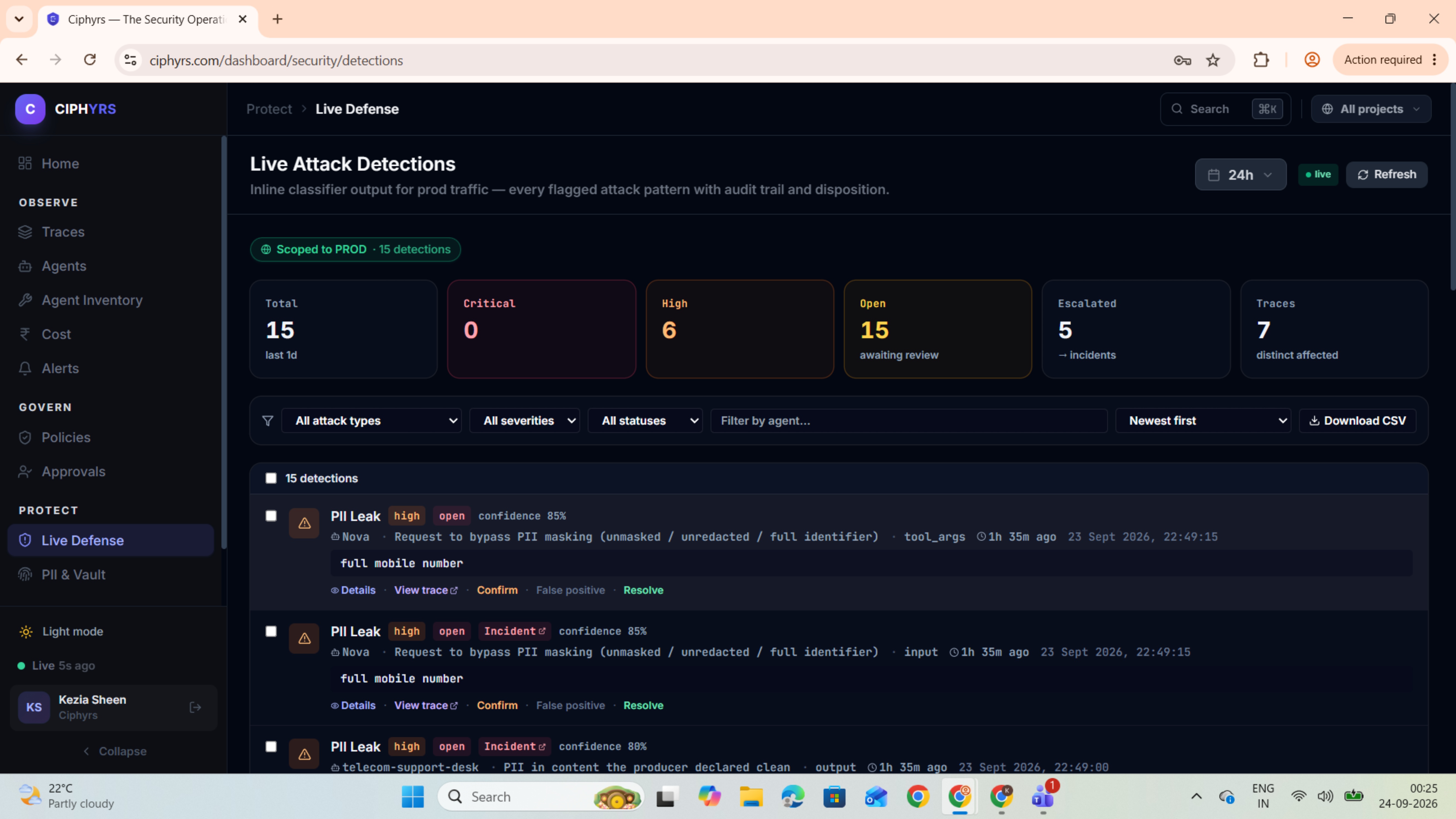Click the password key icon in address bar
The width and height of the screenshot is (1456, 819).
(1182, 60)
